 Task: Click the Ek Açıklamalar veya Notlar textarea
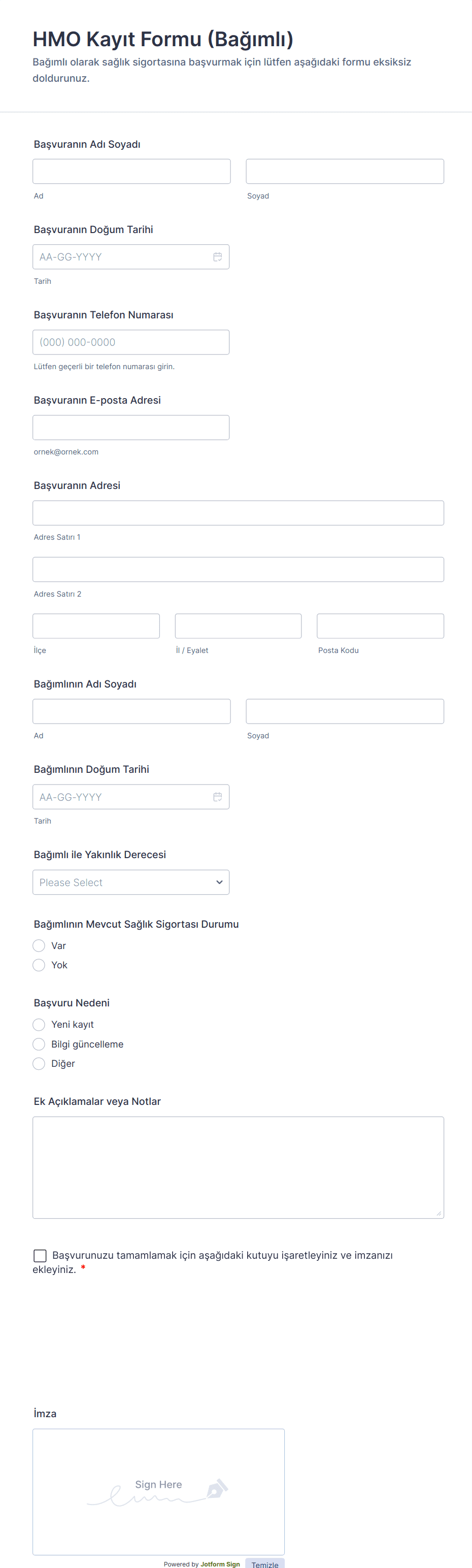tap(238, 1167)
